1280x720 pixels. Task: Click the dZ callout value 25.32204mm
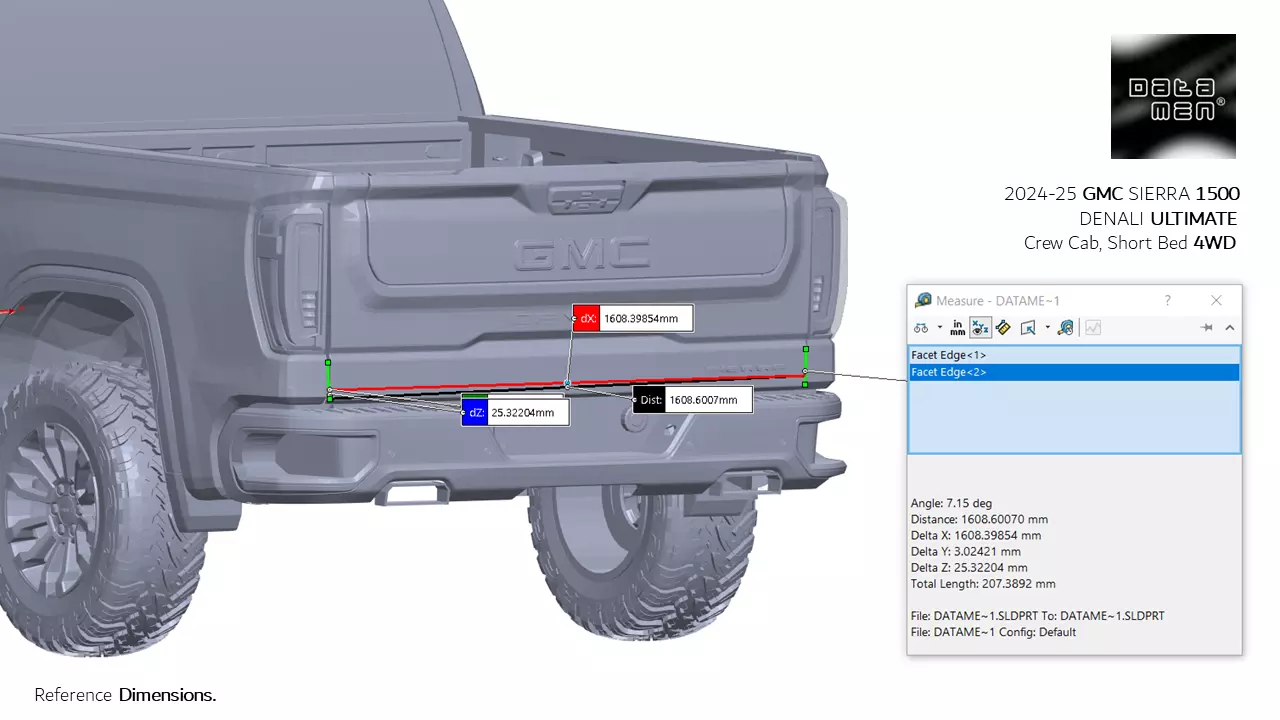tap(527, 413)
